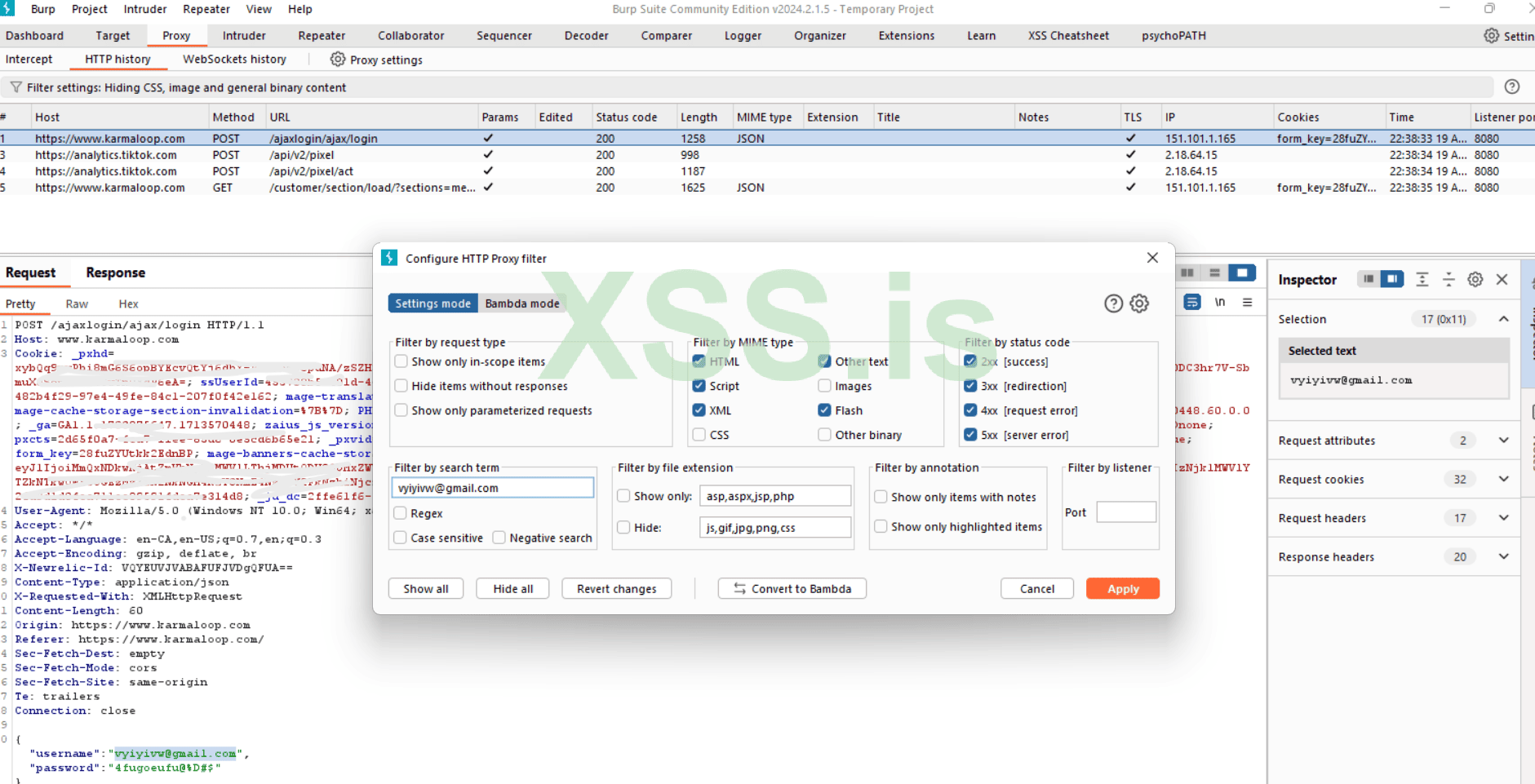This screenshot has width=1535, height=784.
Task: Expand Response headers section
Action: click(1503, 556)
